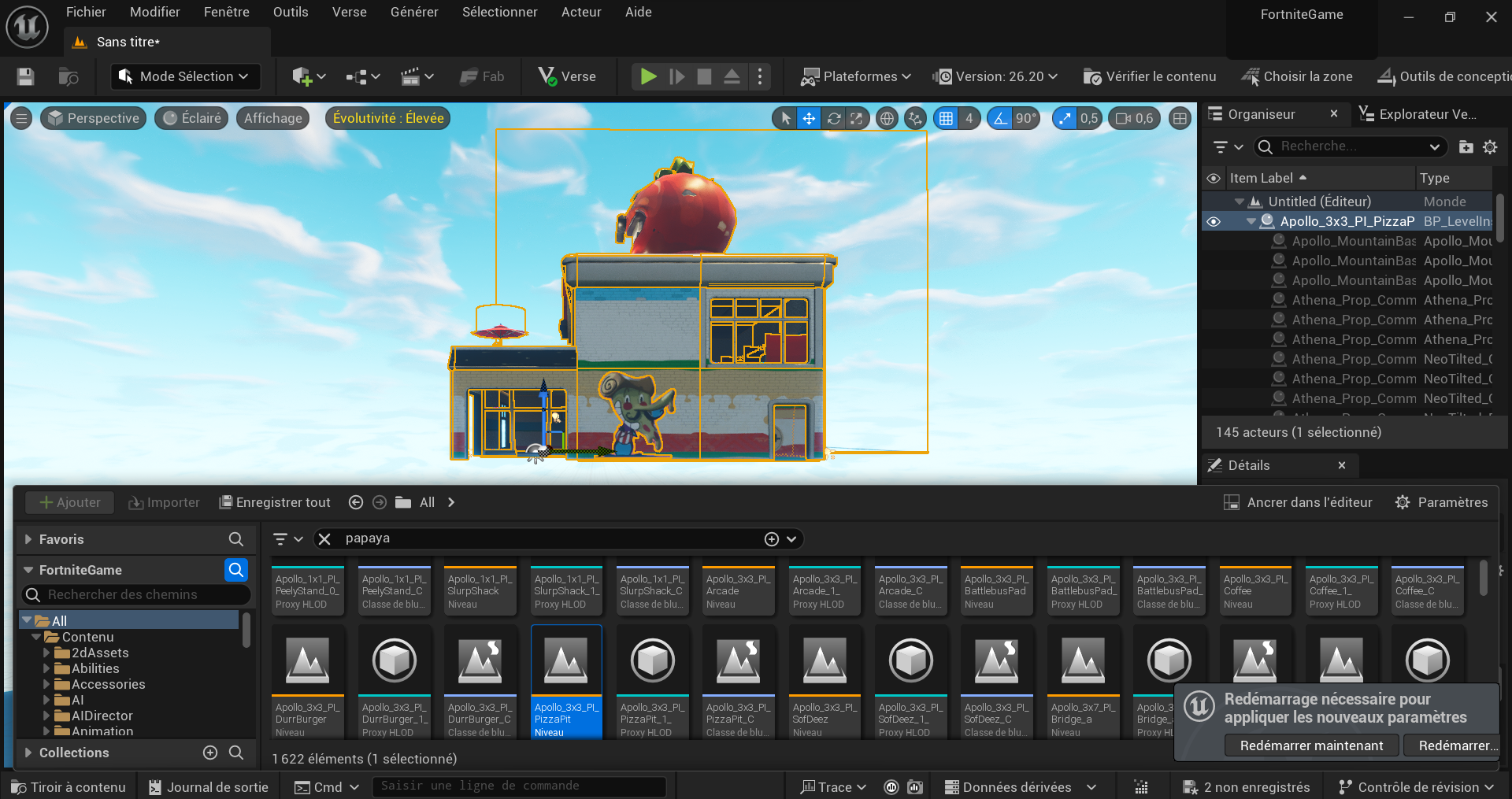Viewport: 1512px width, 799px height.
Task: Open Organiseur settings gear icon
Action: click(1490, 147)
